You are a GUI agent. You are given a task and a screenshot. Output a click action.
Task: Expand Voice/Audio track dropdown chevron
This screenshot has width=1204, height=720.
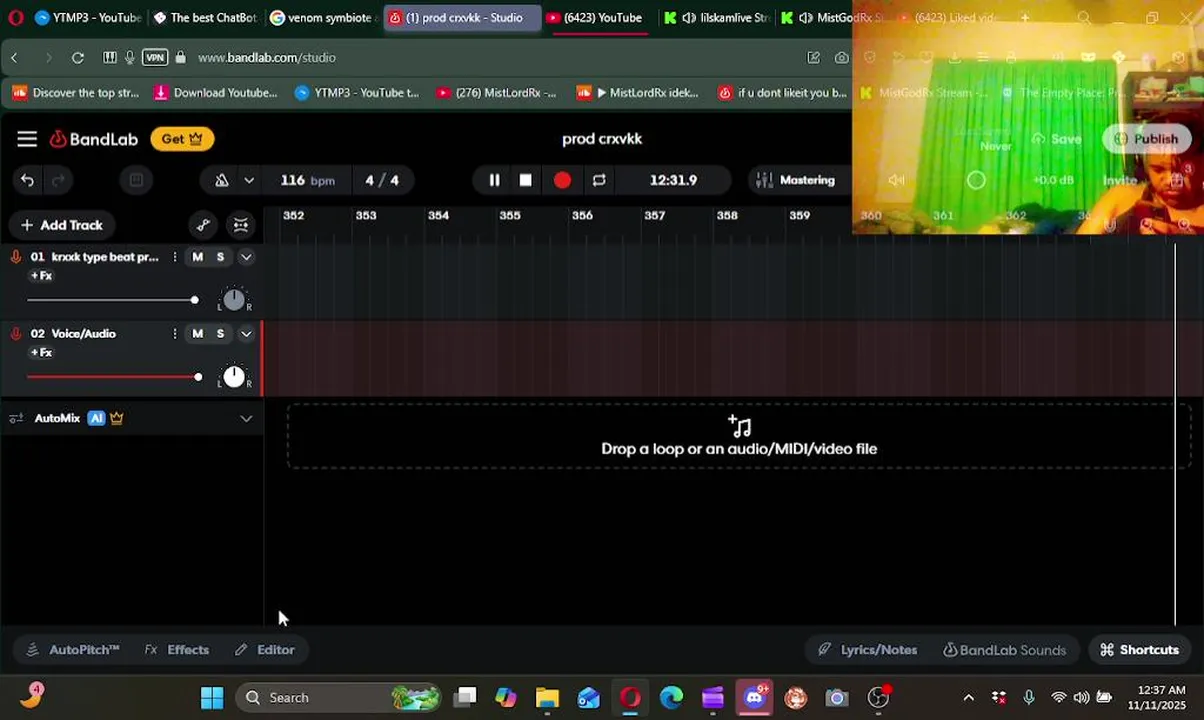click(x=246, y=334)
